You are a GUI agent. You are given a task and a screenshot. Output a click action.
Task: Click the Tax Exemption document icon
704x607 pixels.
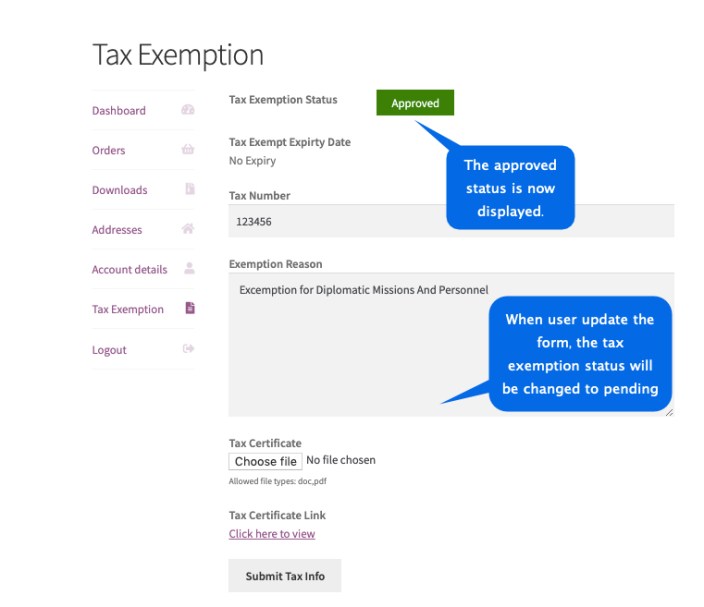[190, 308]
